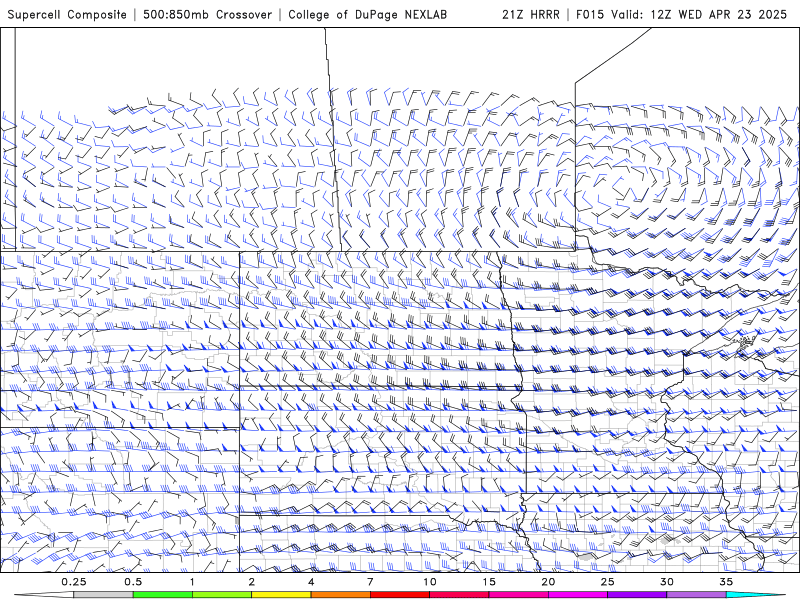The image size is (800, 600).
Task: Click the '25' legend value
Action: tap(607, 582)
